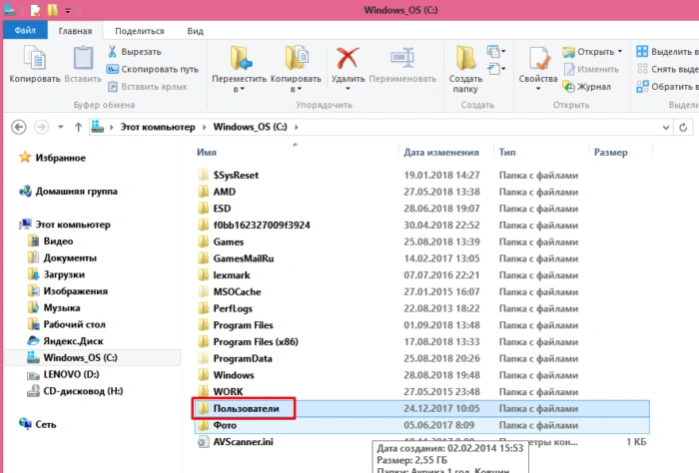Open the Журнал history
Image resolution: width=699 pixels, height=473 pixels.
(x=587, y=86)
